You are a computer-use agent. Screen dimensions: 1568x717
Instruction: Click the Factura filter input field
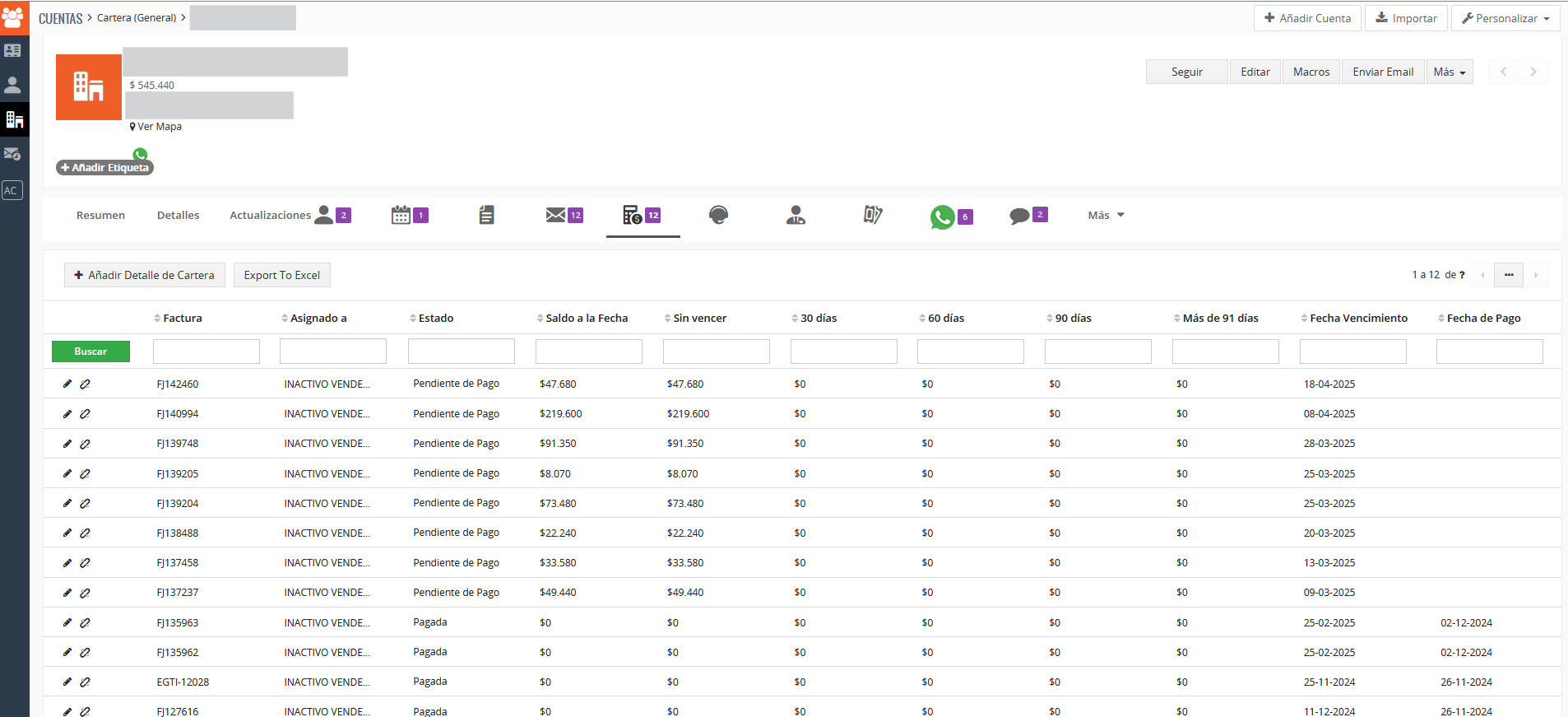[206, 352]
